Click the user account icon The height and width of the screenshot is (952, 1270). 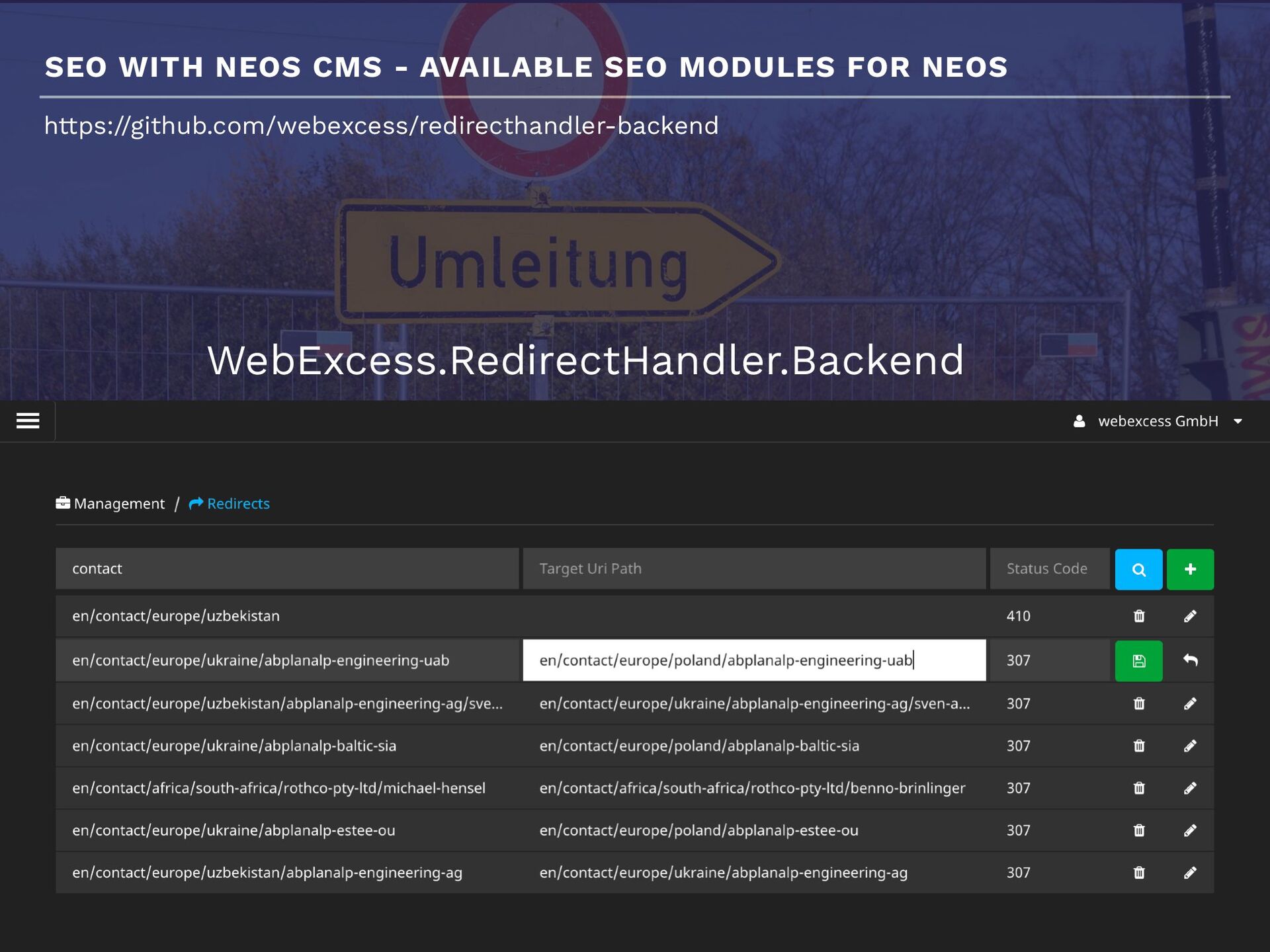1079,421
